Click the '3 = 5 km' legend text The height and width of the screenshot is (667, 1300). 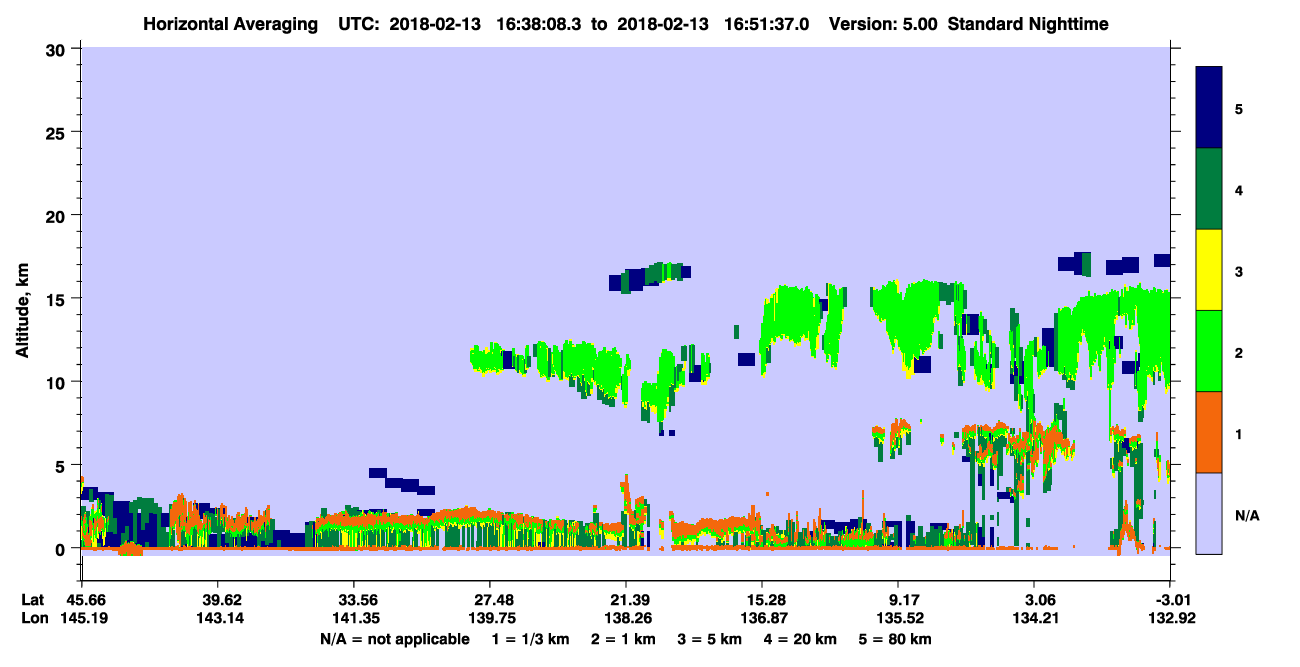point(709,638)
